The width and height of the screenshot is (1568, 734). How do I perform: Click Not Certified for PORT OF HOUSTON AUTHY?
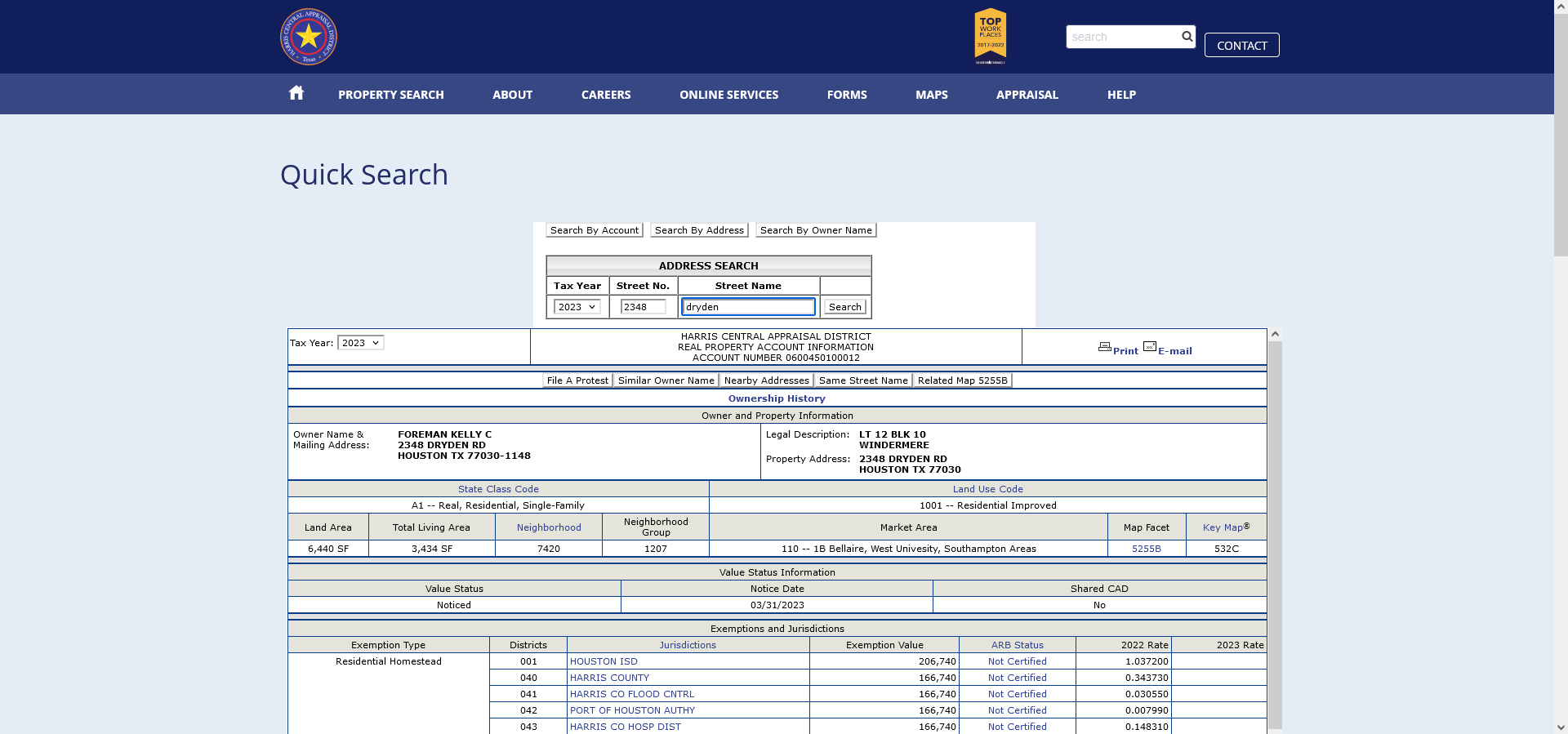(x=1018, y=710)
